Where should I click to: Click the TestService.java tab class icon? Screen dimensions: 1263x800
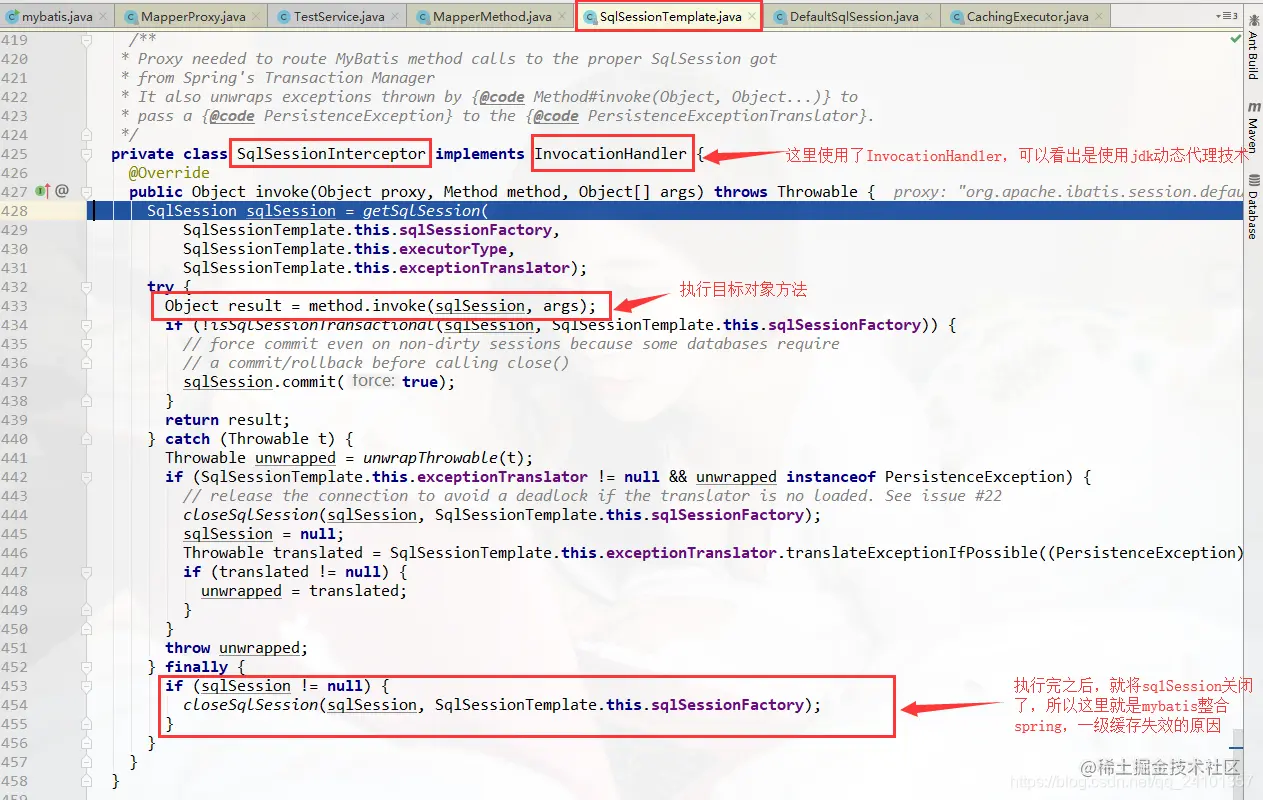click(x=284, y=17)
